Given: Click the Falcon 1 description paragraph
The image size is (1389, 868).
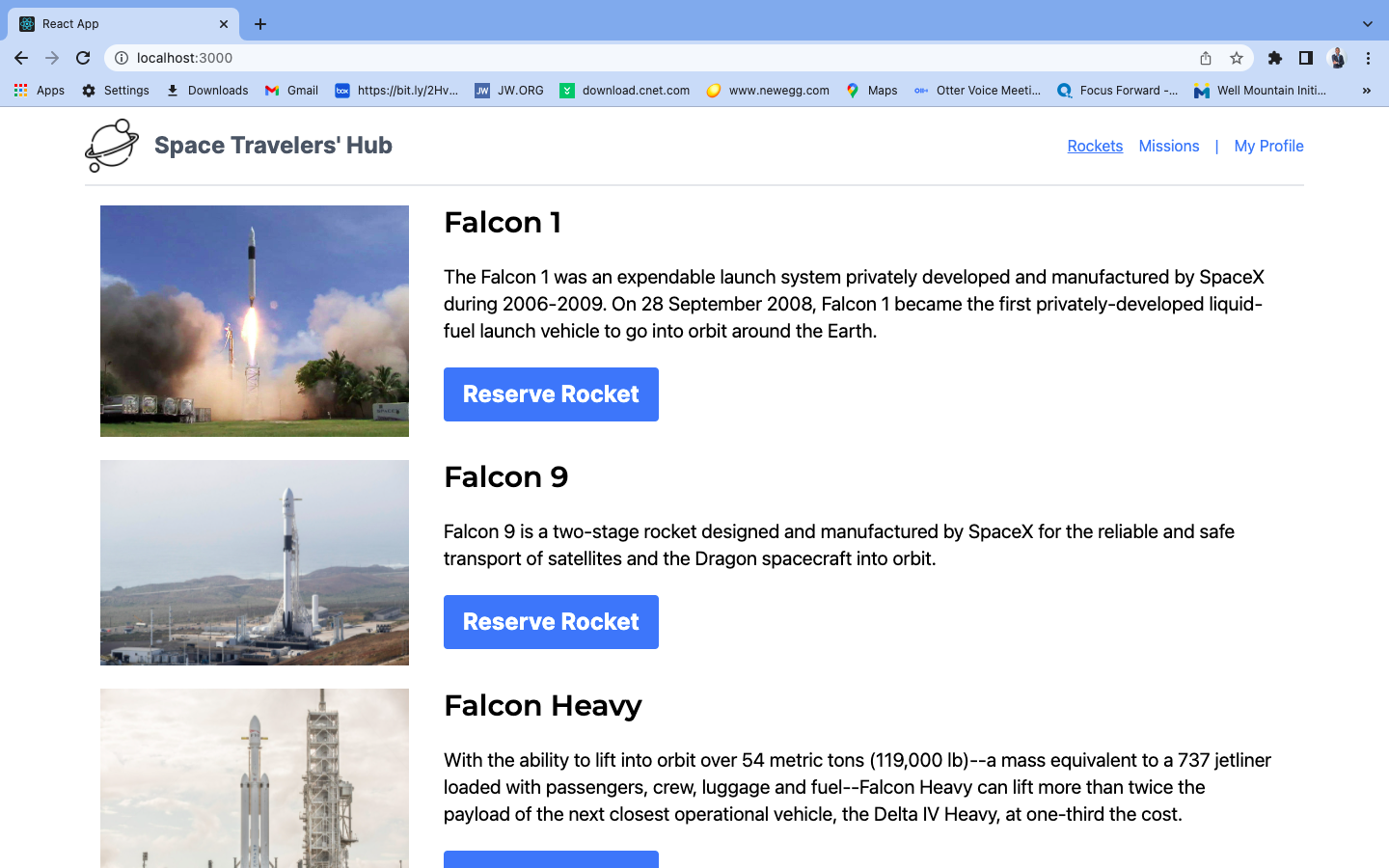Looking at the screenshot, I should point(855,304).
